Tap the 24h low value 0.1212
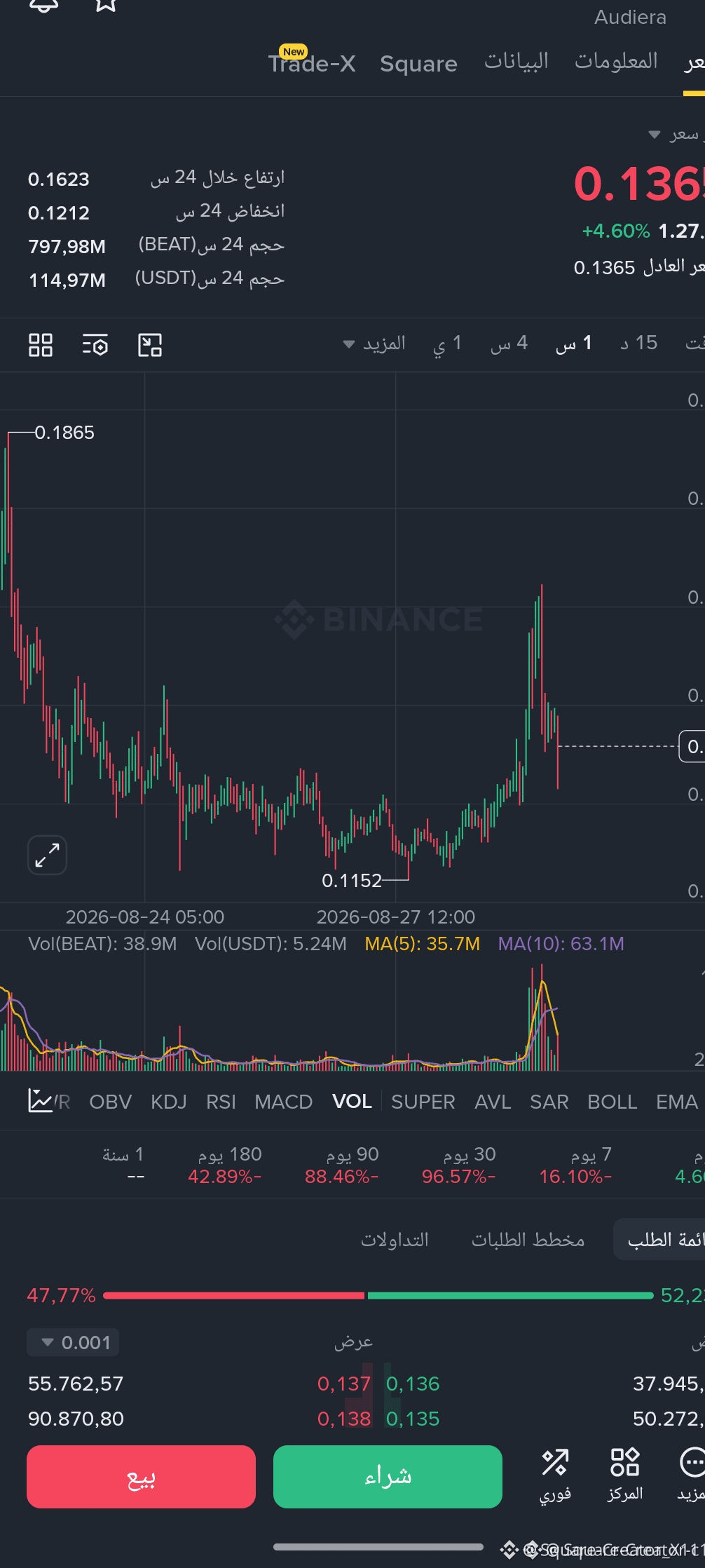This screenshot has height=1568, width=705. (59, 213)
